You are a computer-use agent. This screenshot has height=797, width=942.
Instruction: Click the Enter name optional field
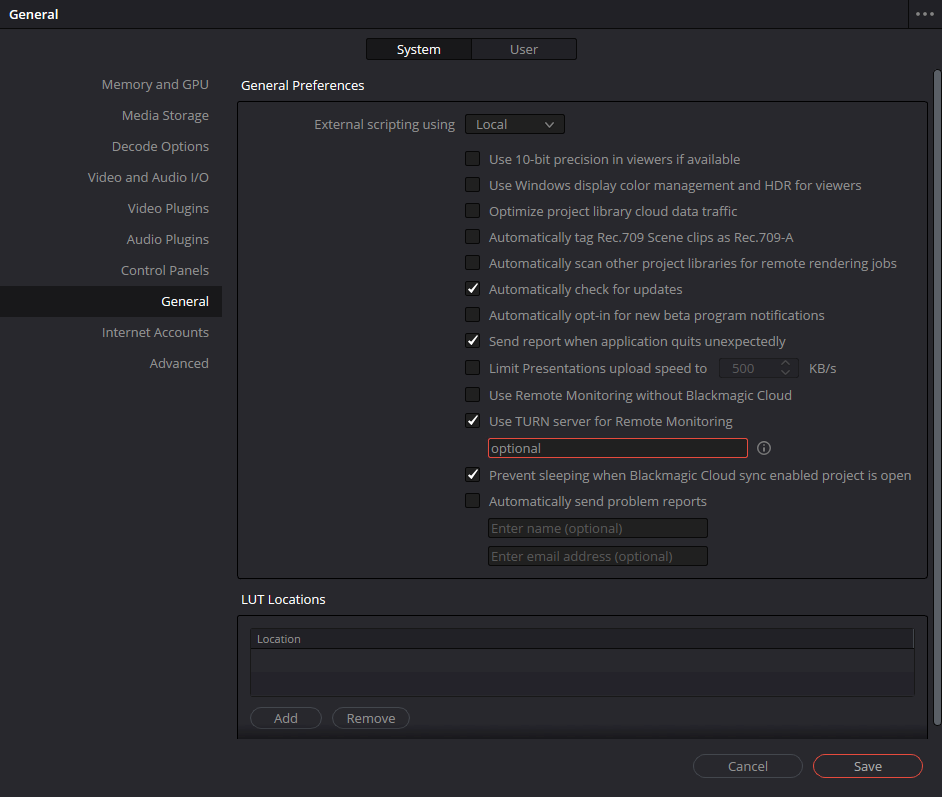coord(598,529)
